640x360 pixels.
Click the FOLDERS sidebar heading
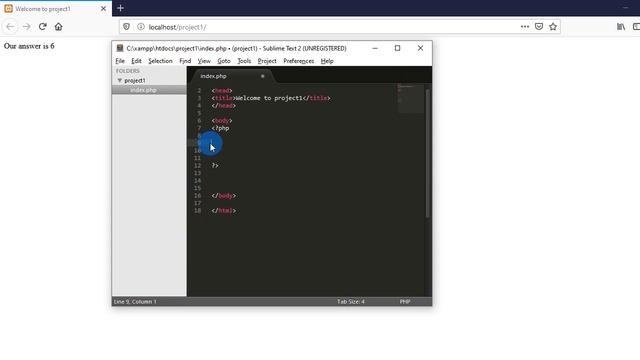point(128,71)
